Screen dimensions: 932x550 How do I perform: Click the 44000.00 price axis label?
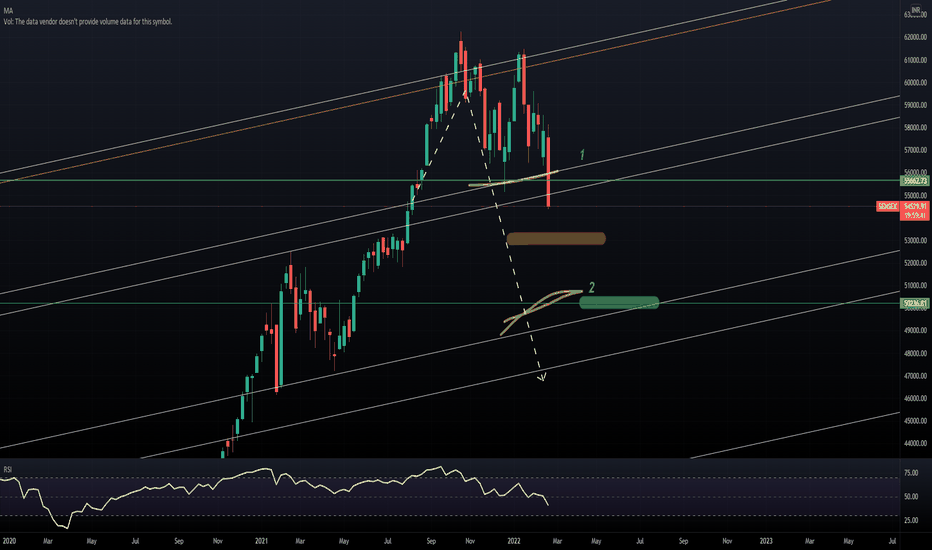pyautogui.click(x=915, y=444)
